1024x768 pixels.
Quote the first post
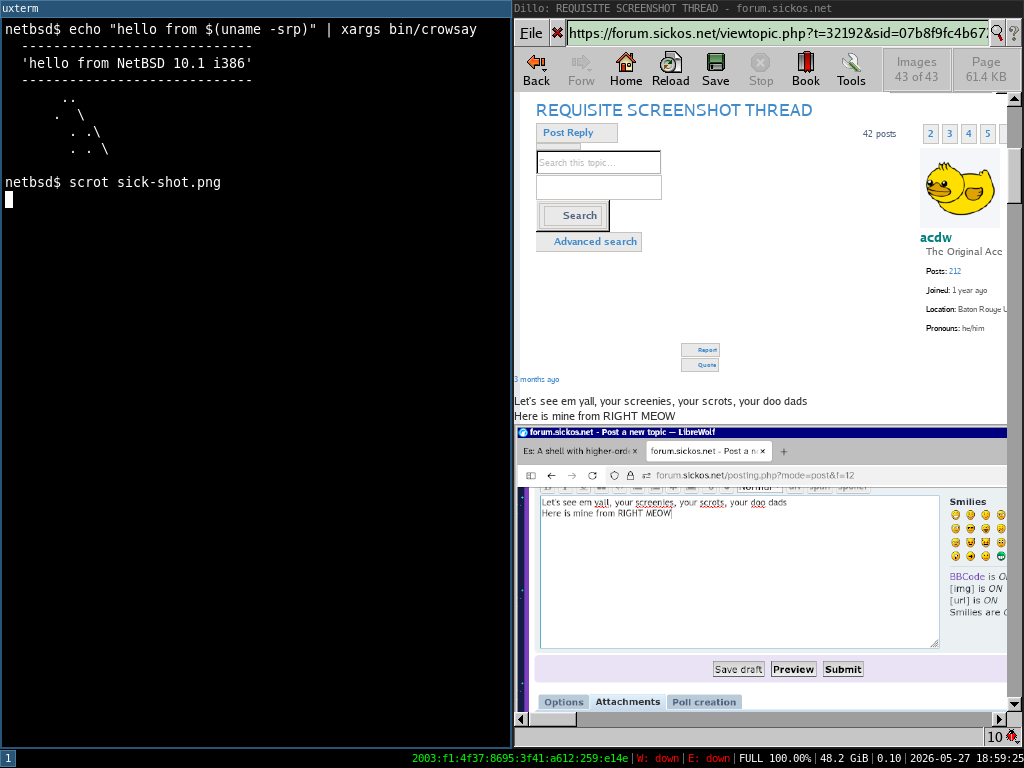point(700,365)
